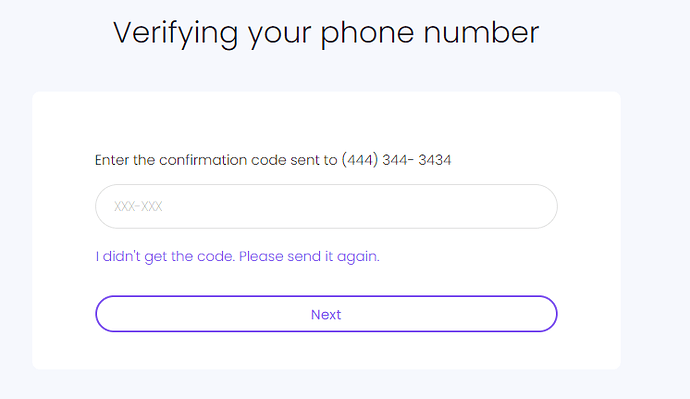
Task: Request the code again via resend link
Action: coord(237,256)
